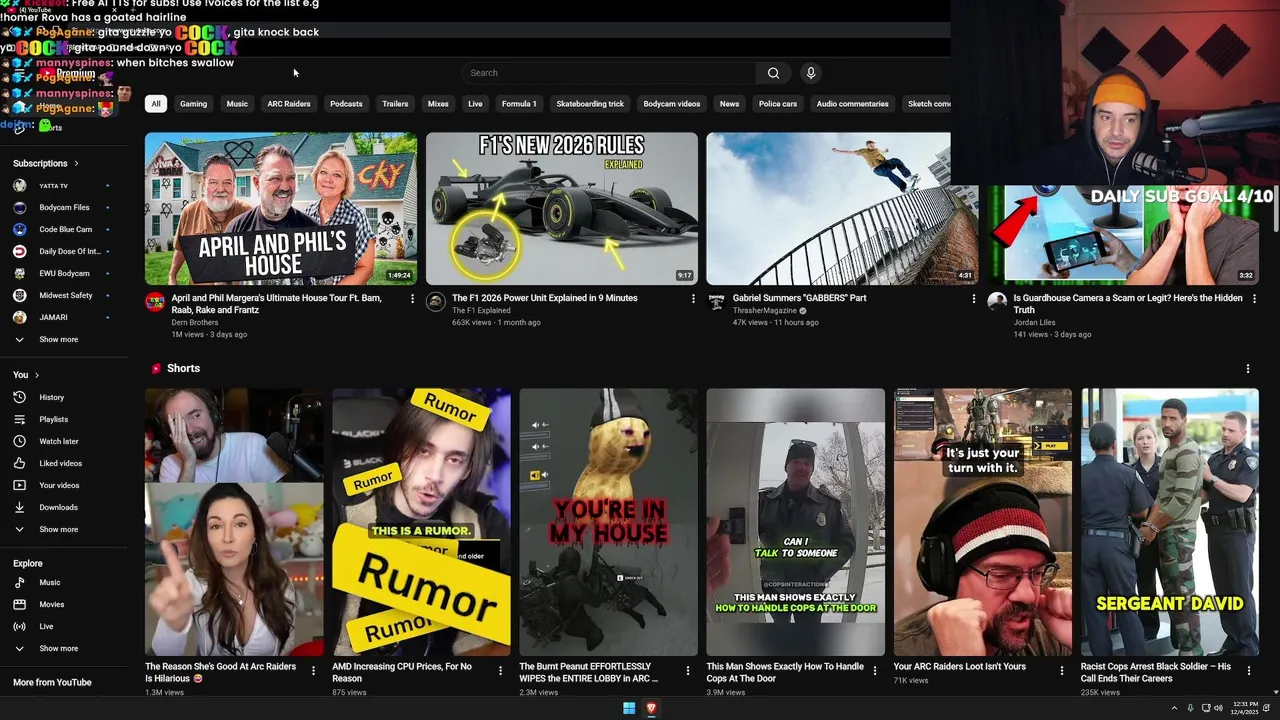
Task: Open the Shorts section options menu
Action: click(1247, 369)
